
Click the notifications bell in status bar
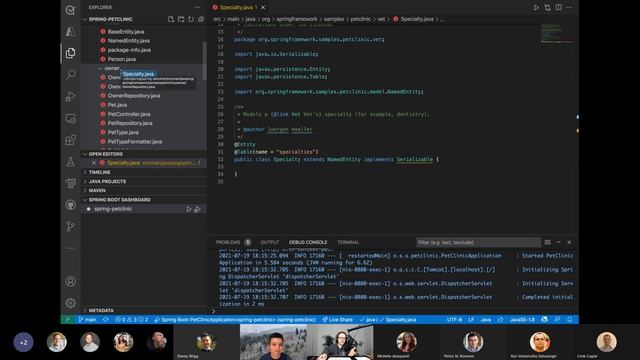click(x=570, y=320)
